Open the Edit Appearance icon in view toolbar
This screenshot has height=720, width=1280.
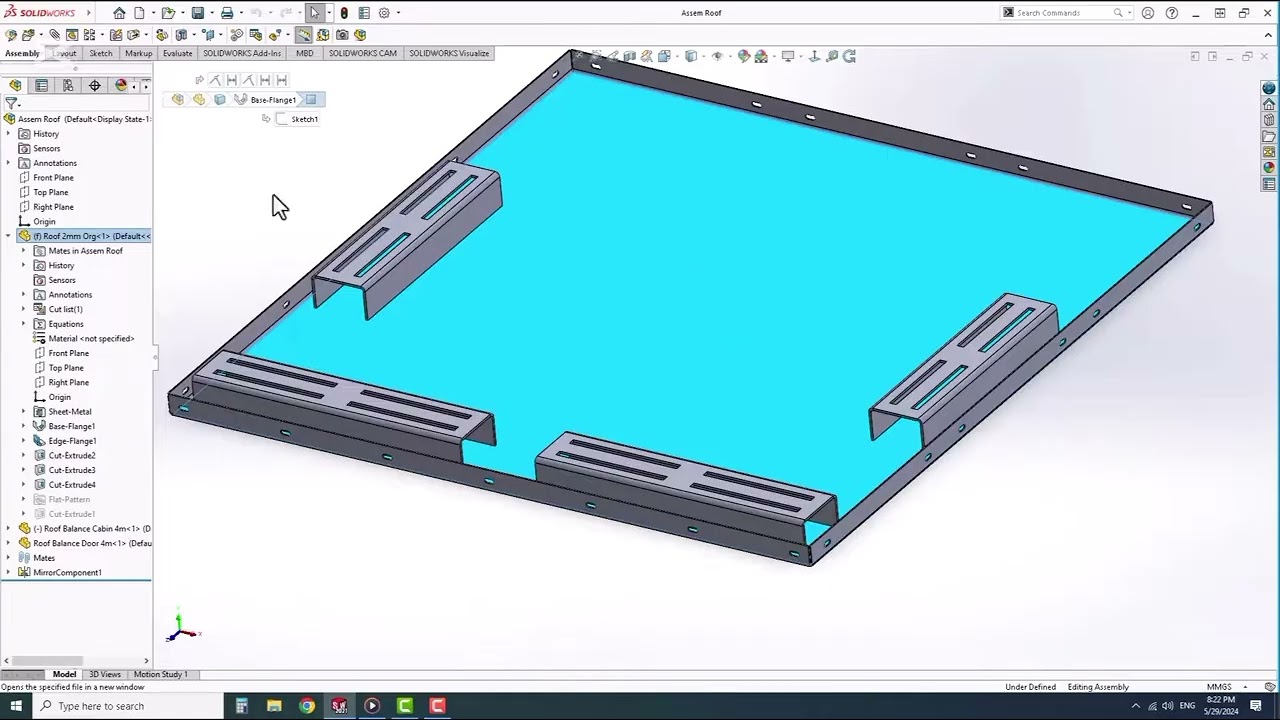[x=744, y=57]
